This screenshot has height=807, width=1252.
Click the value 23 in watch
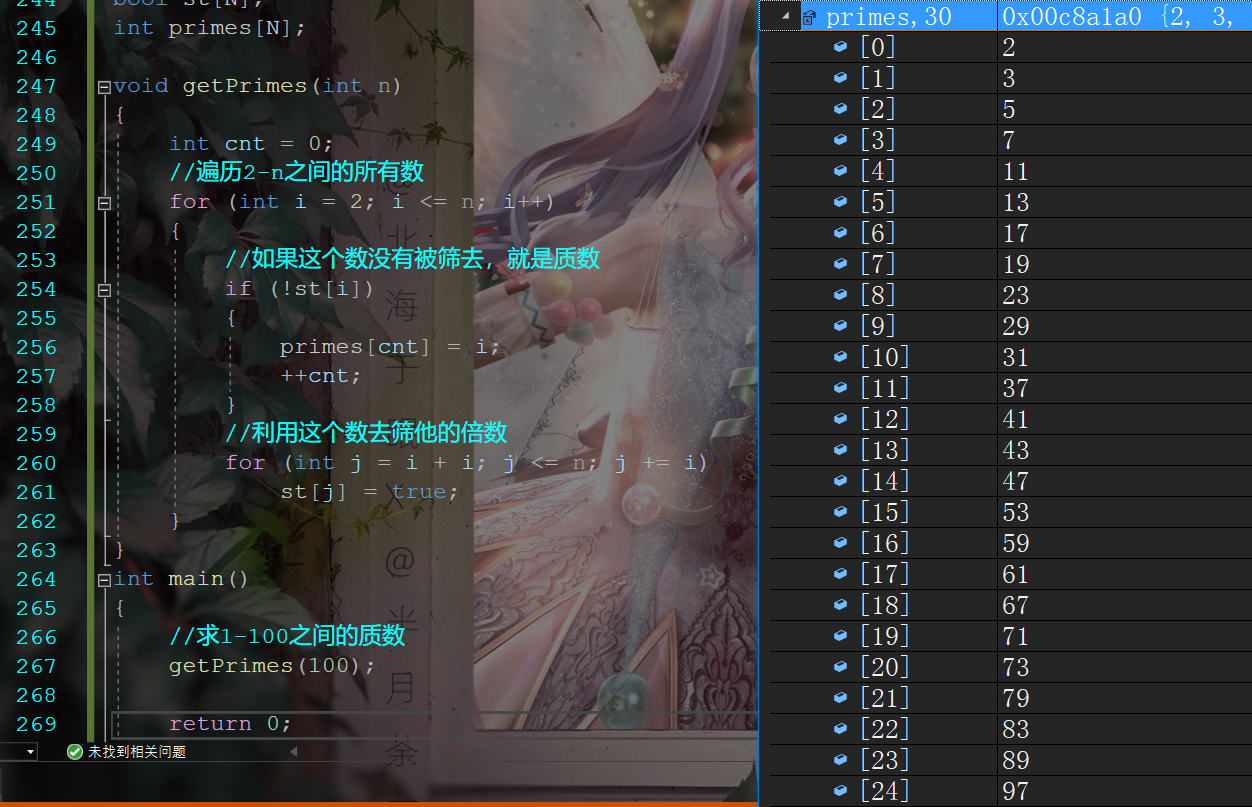click(1016, 295)
